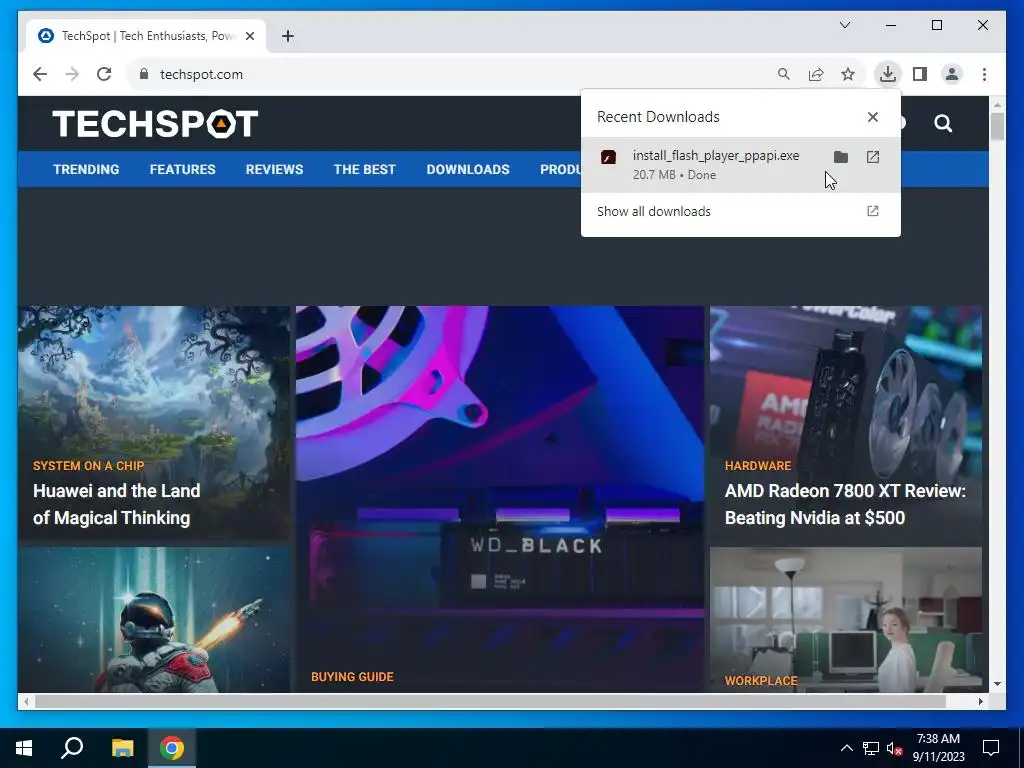1024x768 pixels.
Task: Open the TechSpot site search icon
Action: (942, 123)
